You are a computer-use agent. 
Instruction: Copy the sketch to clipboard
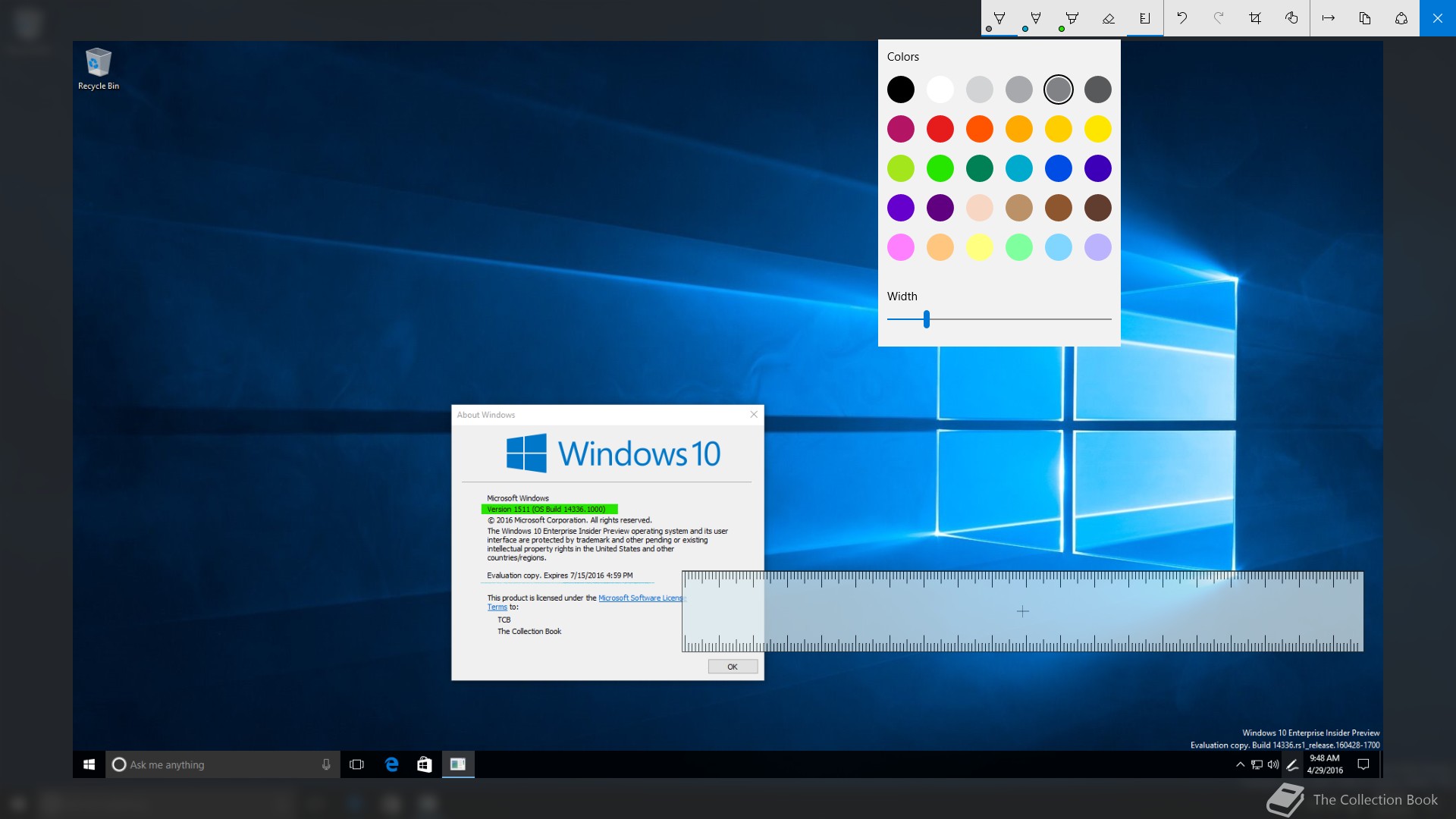(1365, 18)
